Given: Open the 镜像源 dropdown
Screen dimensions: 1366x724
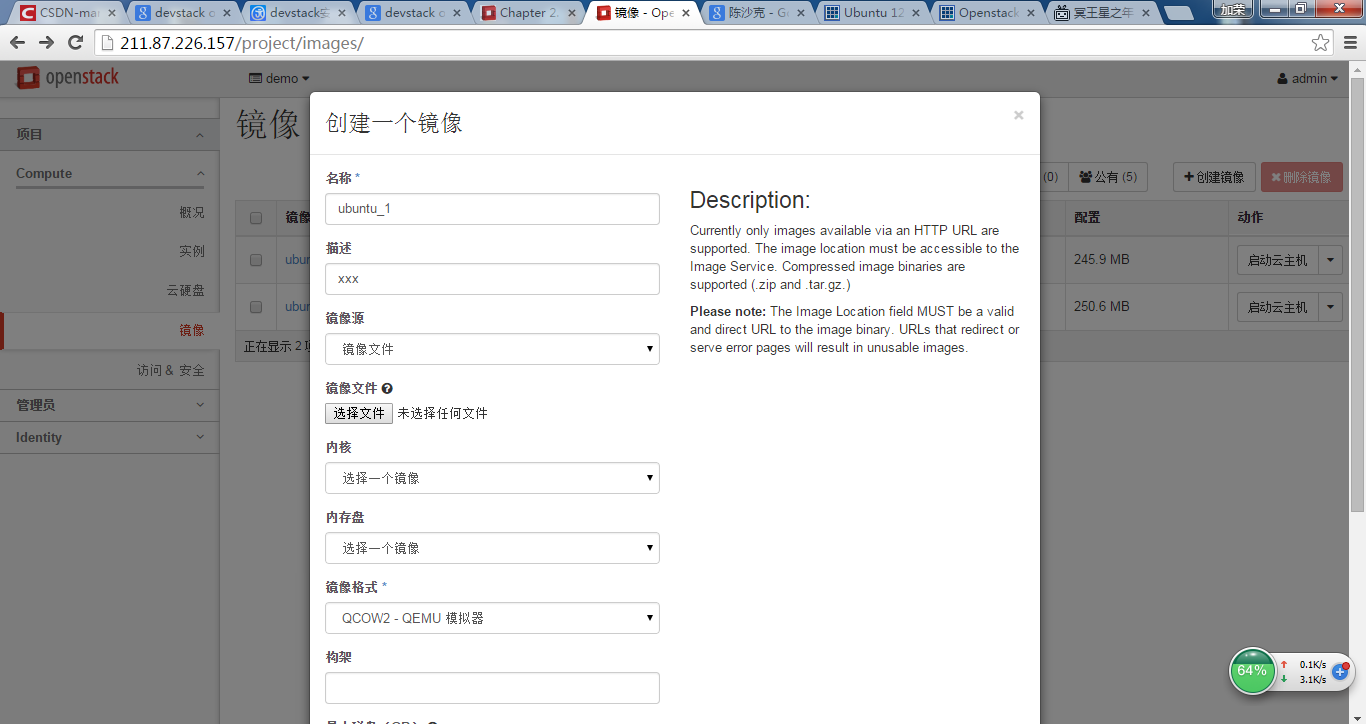Looking at the screenshot, I should (x=492, y=349).
